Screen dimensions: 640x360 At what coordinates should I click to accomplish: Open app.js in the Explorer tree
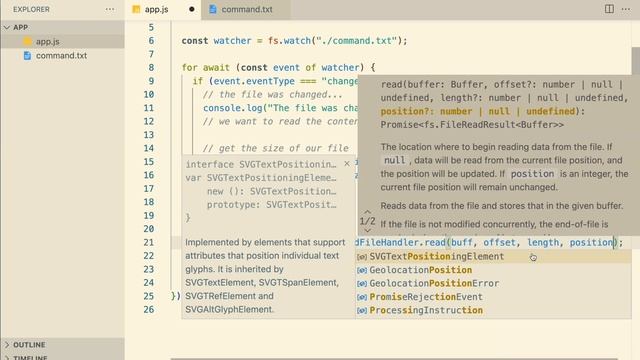(x=62, y=41)
